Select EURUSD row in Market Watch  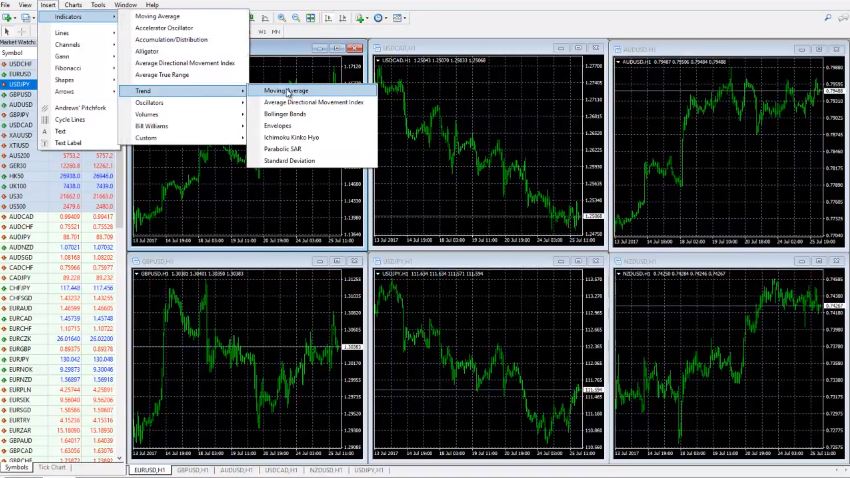pos(20,74)
